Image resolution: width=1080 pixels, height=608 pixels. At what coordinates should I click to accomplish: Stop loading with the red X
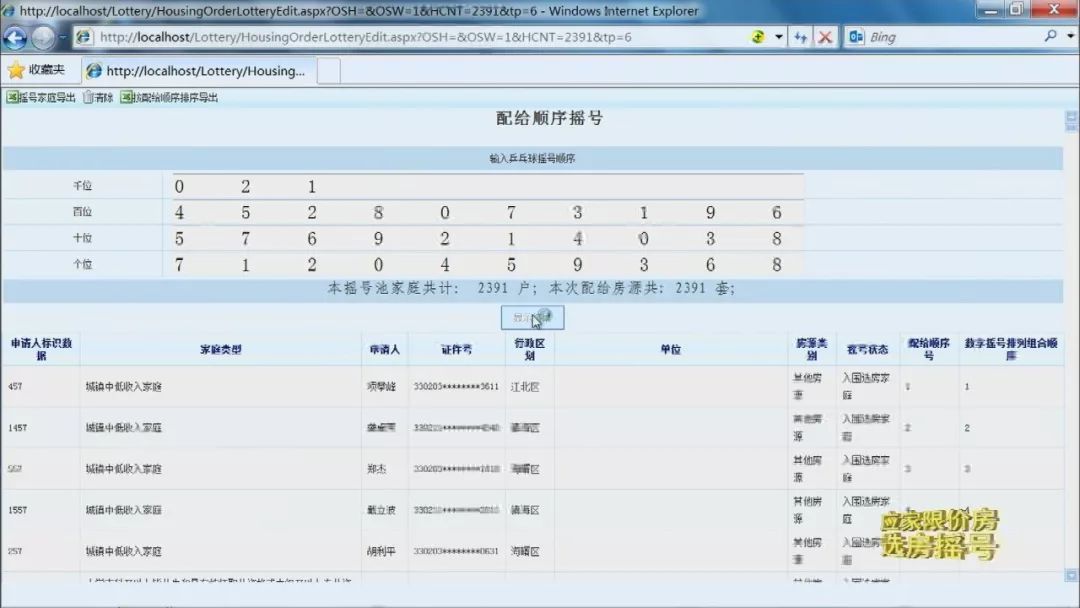click(x=824, y=37)
